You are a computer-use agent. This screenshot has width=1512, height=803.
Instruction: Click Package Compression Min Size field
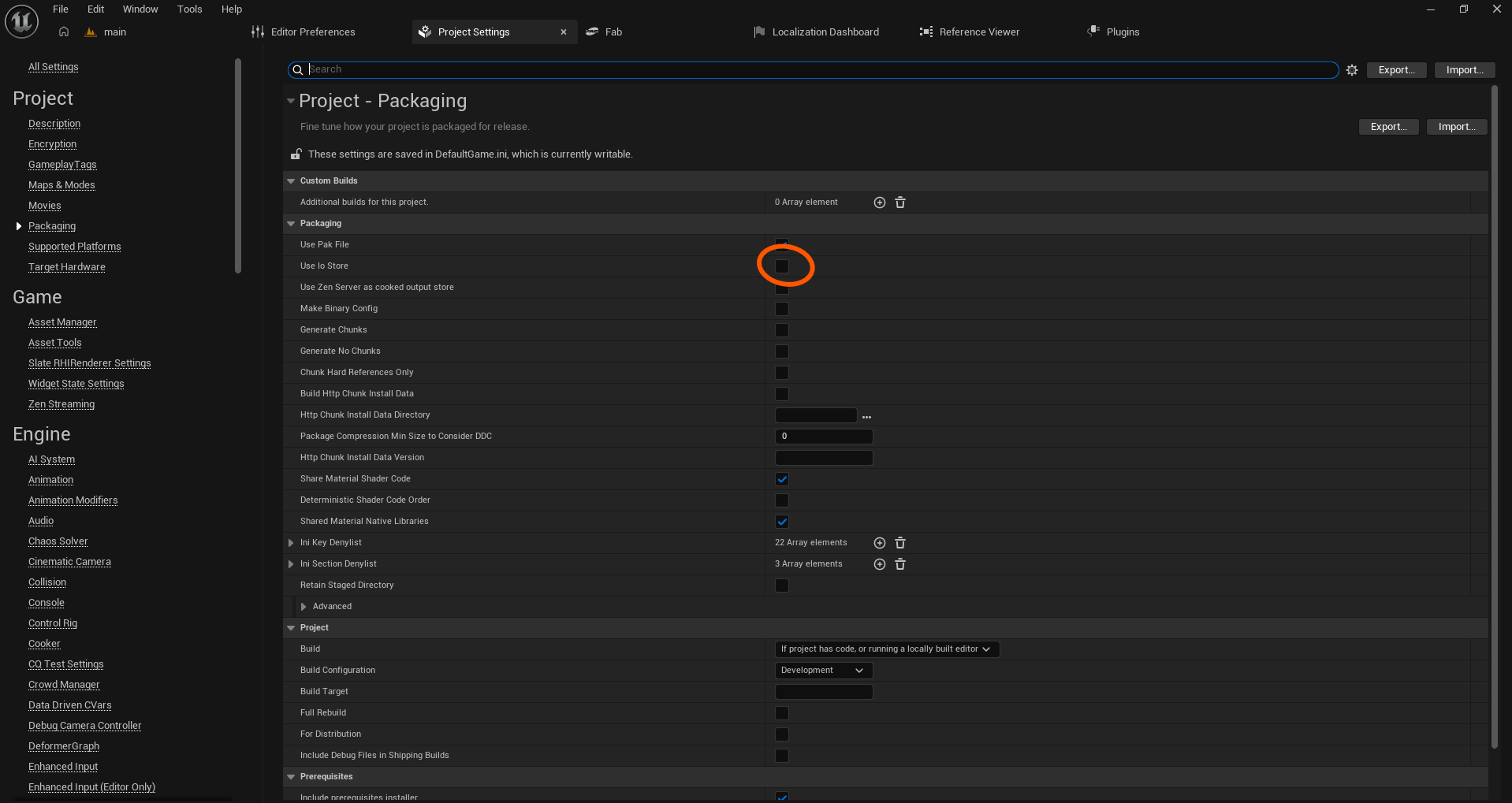coord(824,437)
